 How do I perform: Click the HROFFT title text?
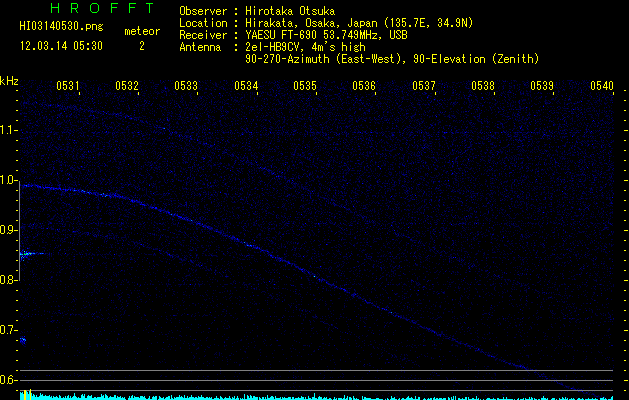(x=103, y=8)
